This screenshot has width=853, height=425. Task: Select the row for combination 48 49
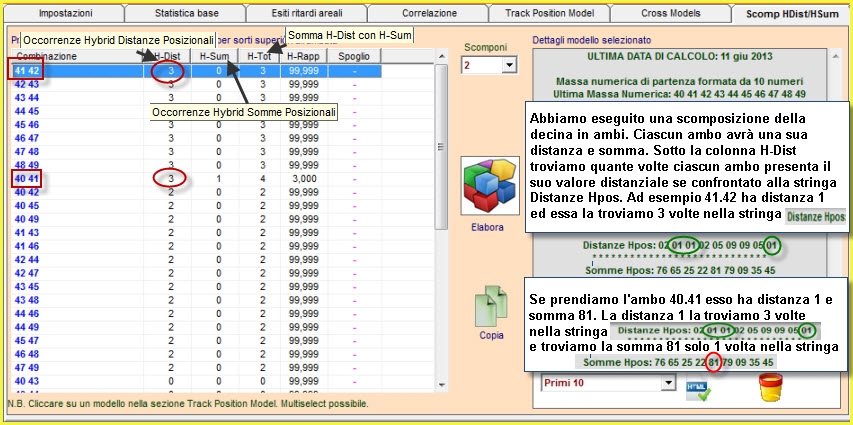196,165
